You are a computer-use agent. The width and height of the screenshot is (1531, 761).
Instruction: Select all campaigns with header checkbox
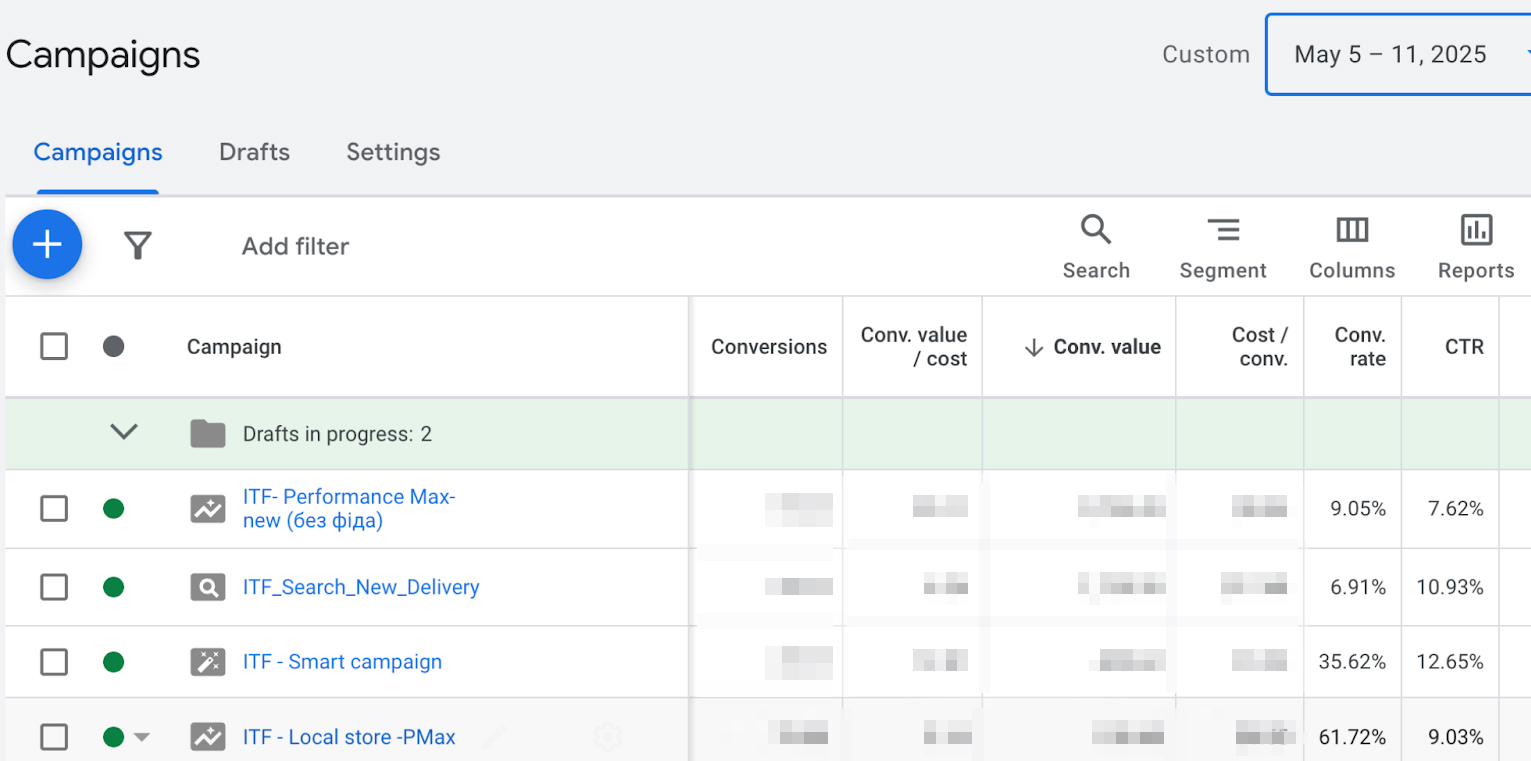(54, 347)
